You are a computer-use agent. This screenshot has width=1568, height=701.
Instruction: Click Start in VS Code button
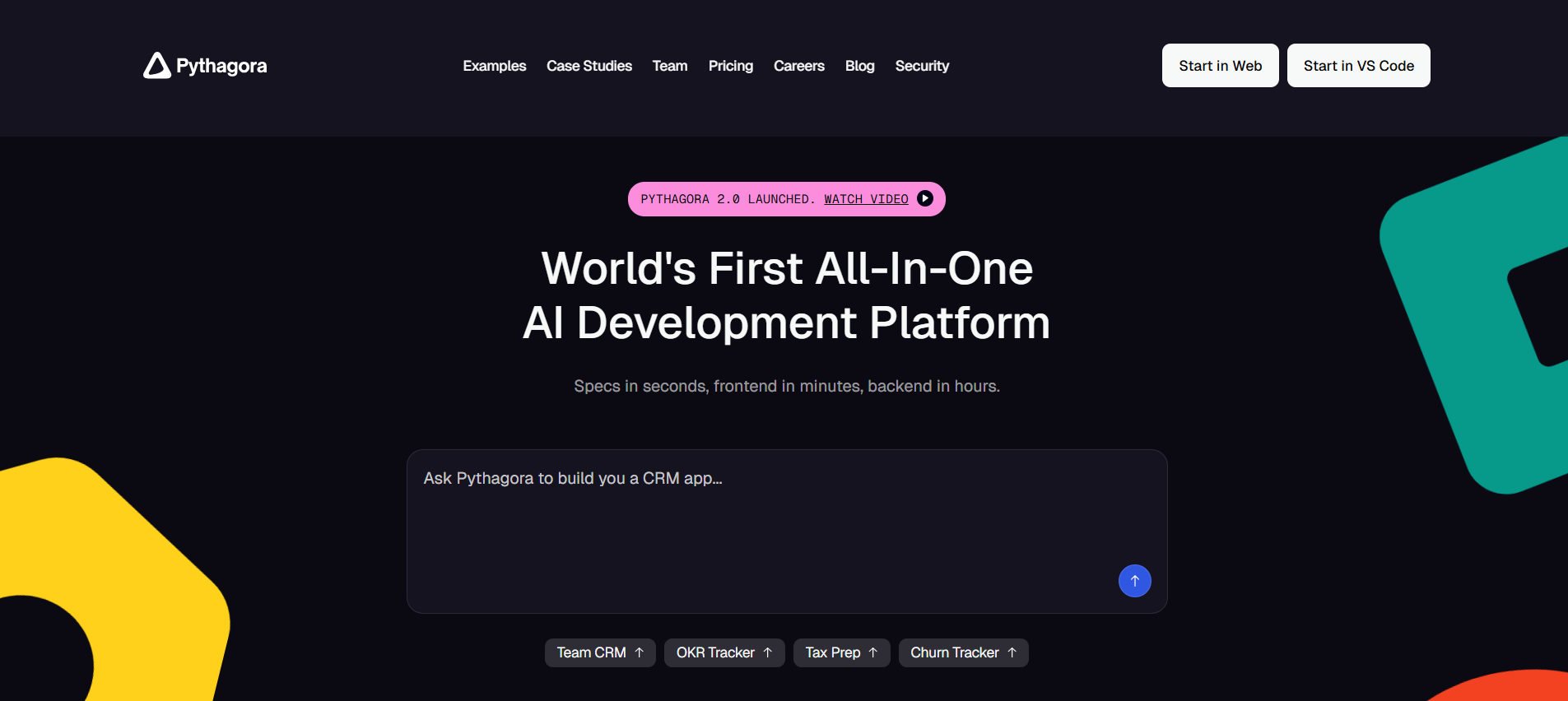(x=1358, y=65)
